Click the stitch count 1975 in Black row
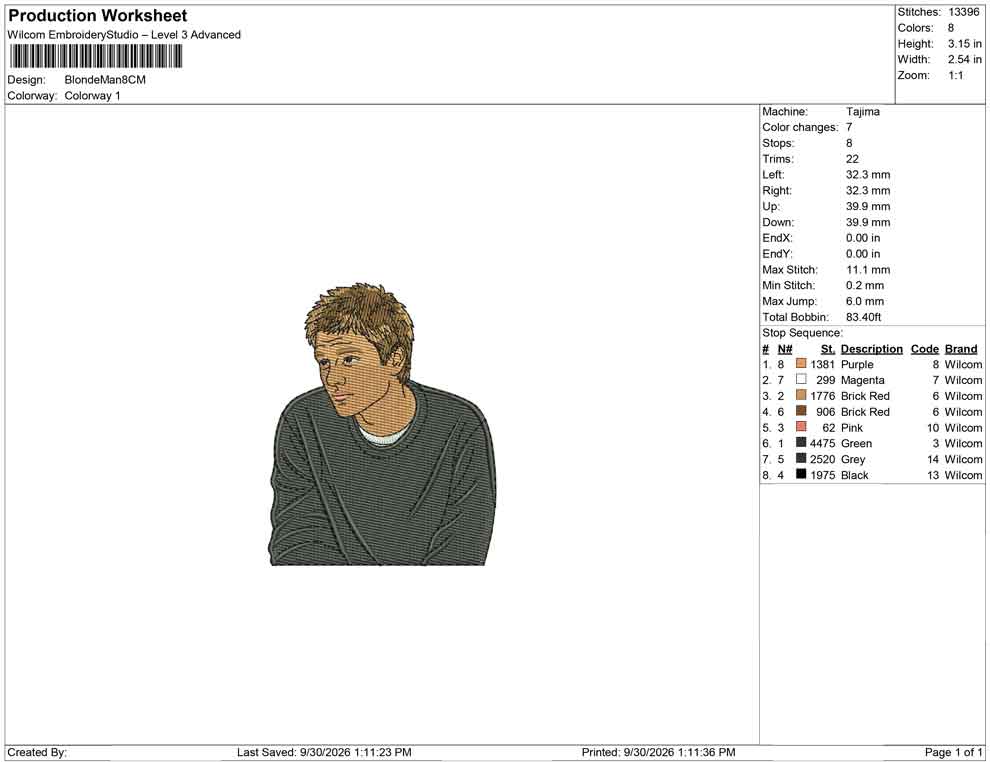Image resolution: width=990 pixels, height=762 pixels. (x=822, y=475)
